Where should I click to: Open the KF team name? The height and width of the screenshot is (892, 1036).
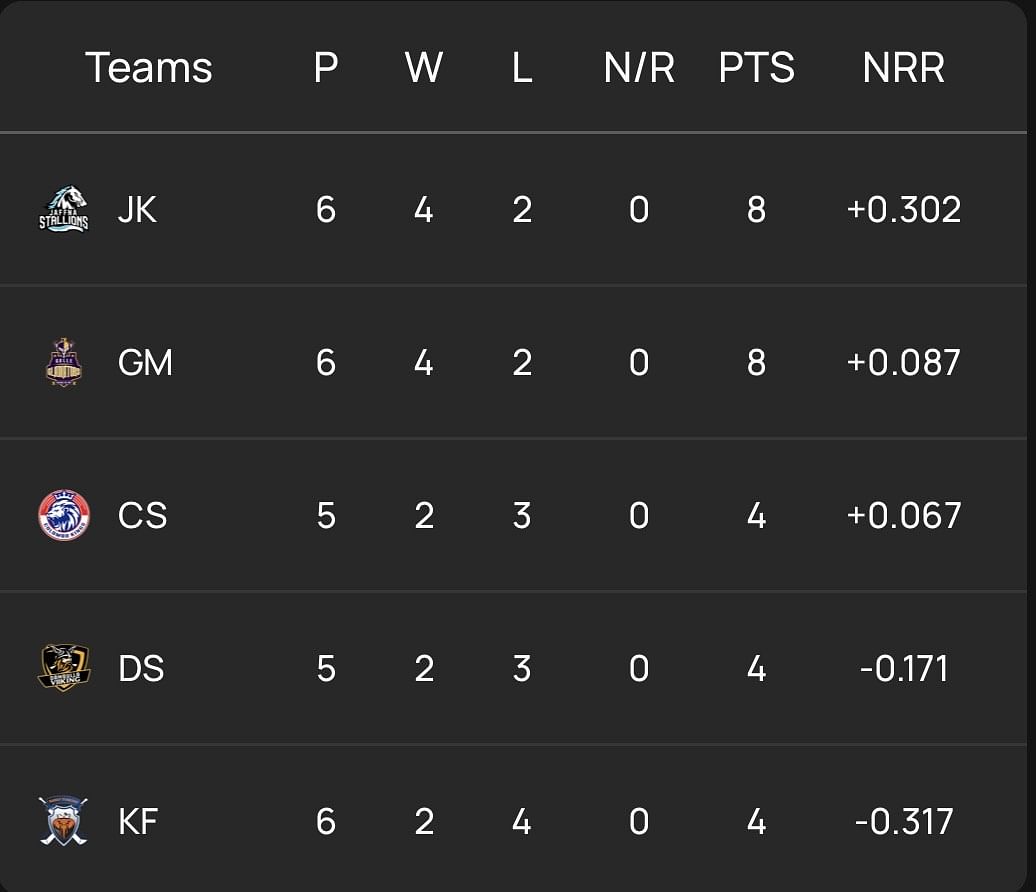138,821
